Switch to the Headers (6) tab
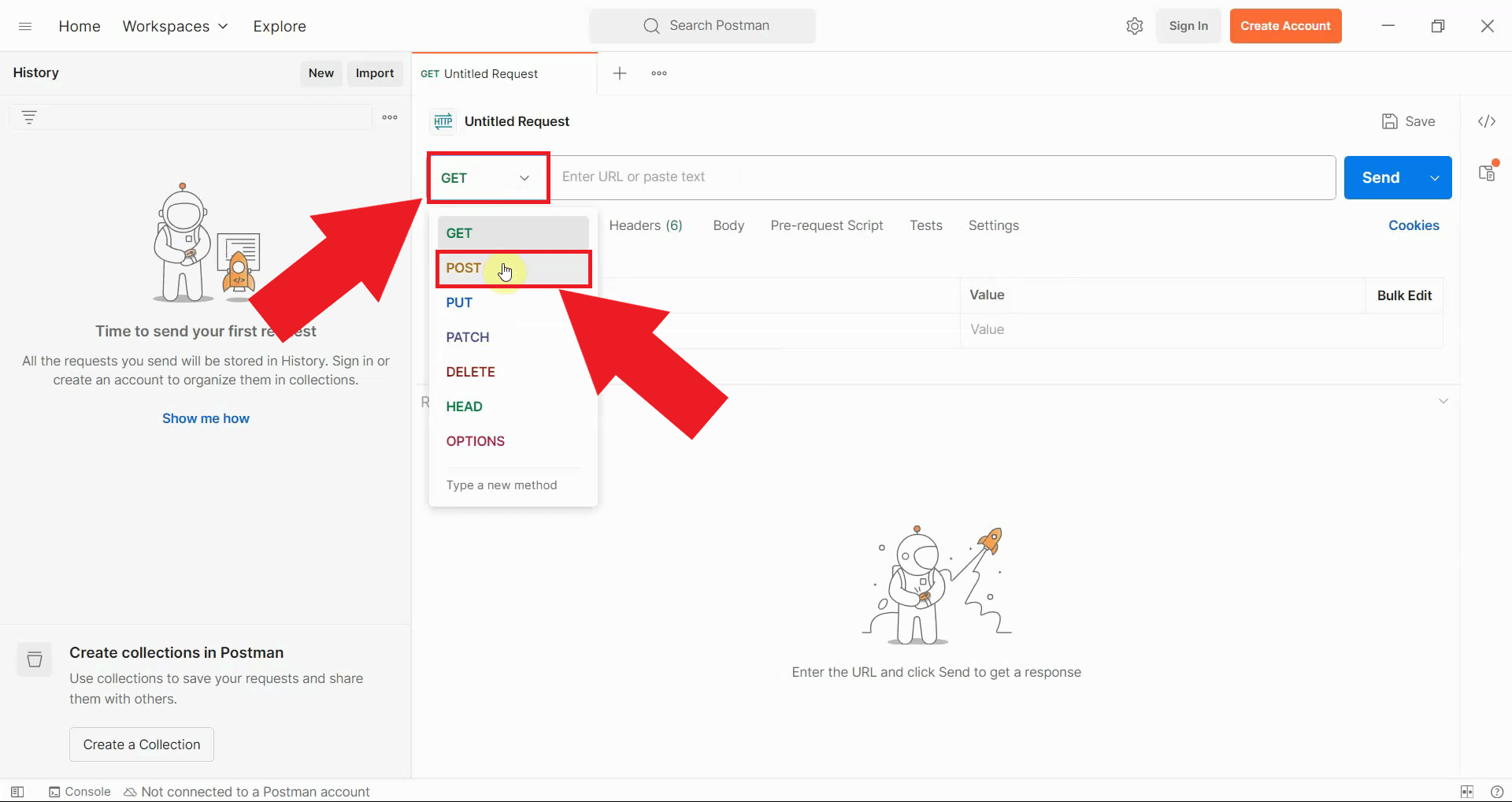Screen dimensions: 1512x802 [645, 225]
